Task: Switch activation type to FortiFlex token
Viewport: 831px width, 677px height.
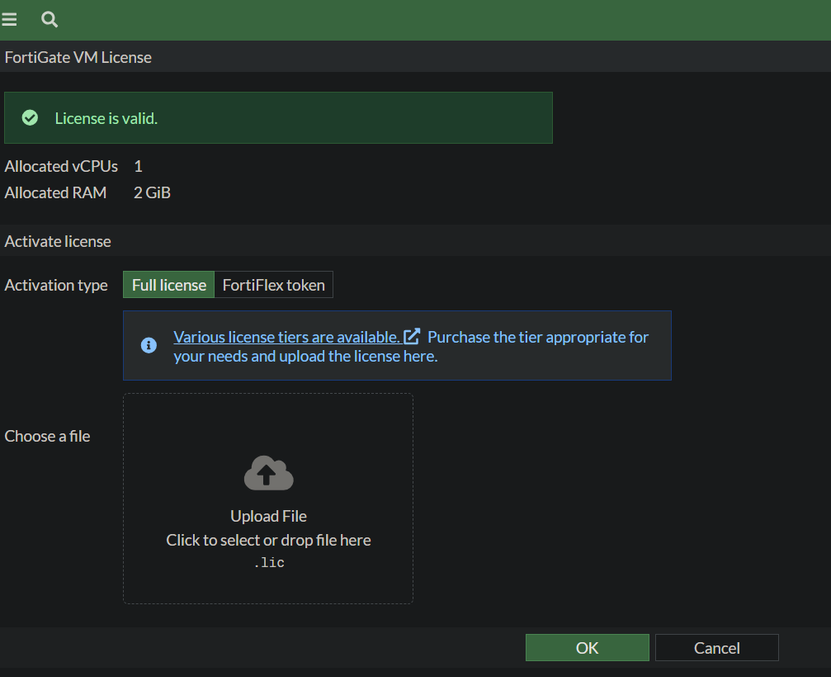Action: click(273, 285)
